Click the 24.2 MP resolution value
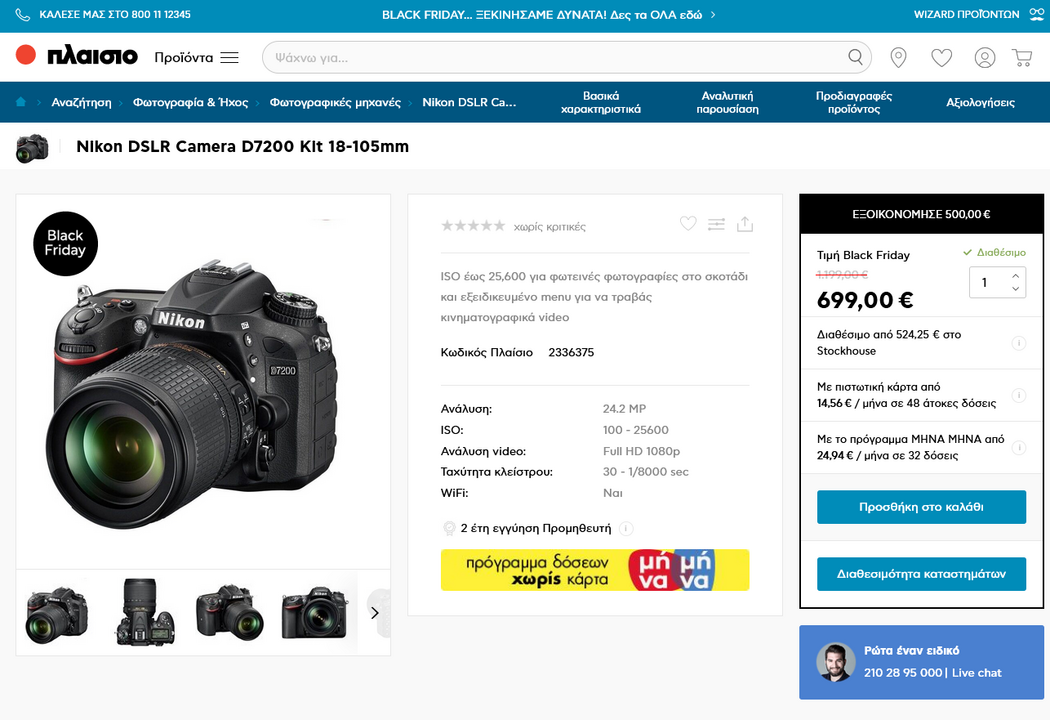1050x720 pixels. click(x=624, y=409)
